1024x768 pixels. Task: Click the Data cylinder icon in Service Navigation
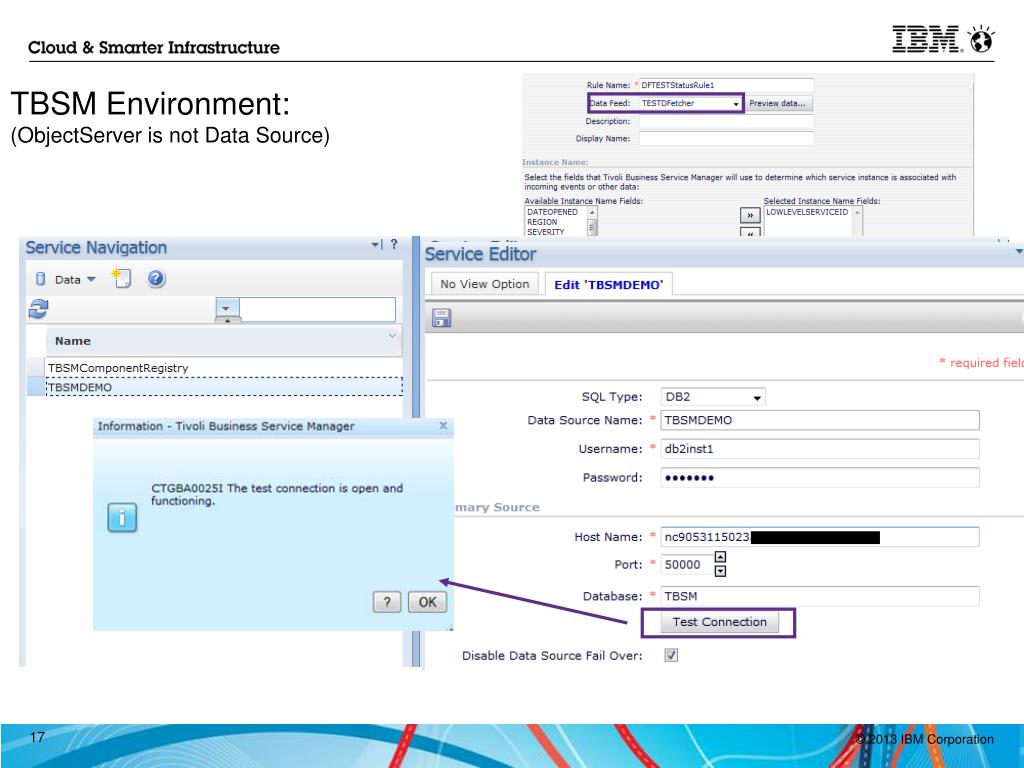(40, 279)
